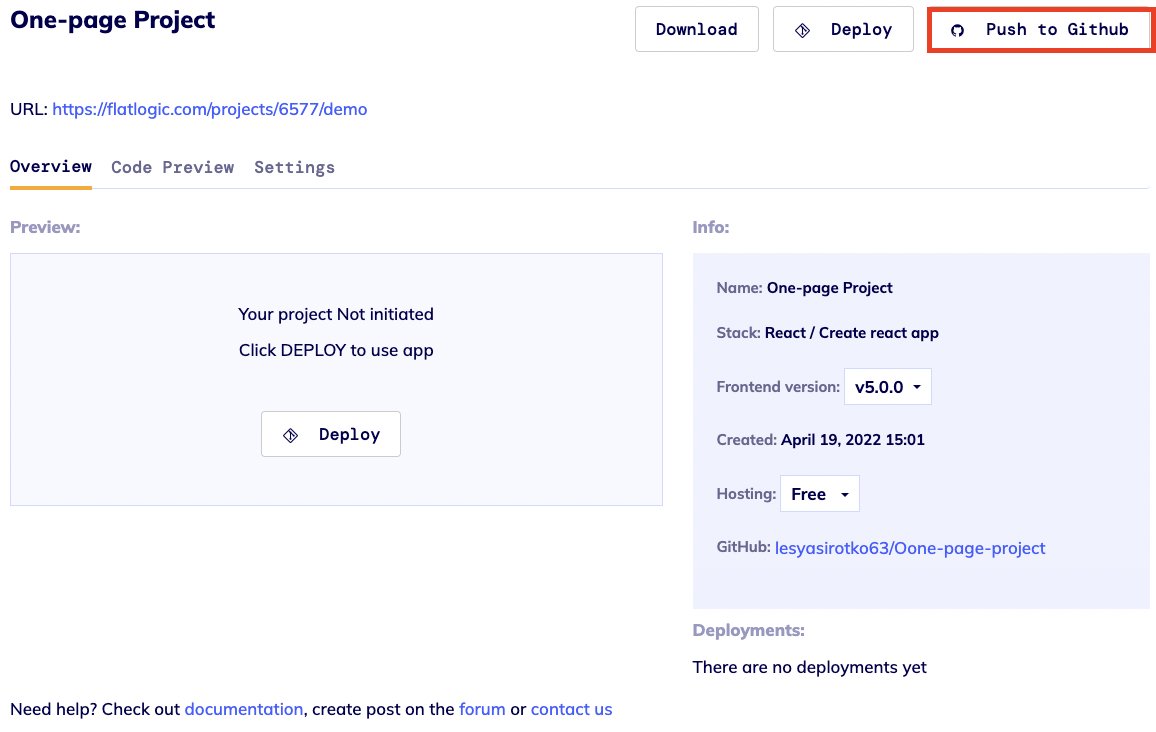The height and width of the screenshot is (732, 1156).
Task: Click the One-page Project heading
Action: pyautogui.click(x=113, y=20)
